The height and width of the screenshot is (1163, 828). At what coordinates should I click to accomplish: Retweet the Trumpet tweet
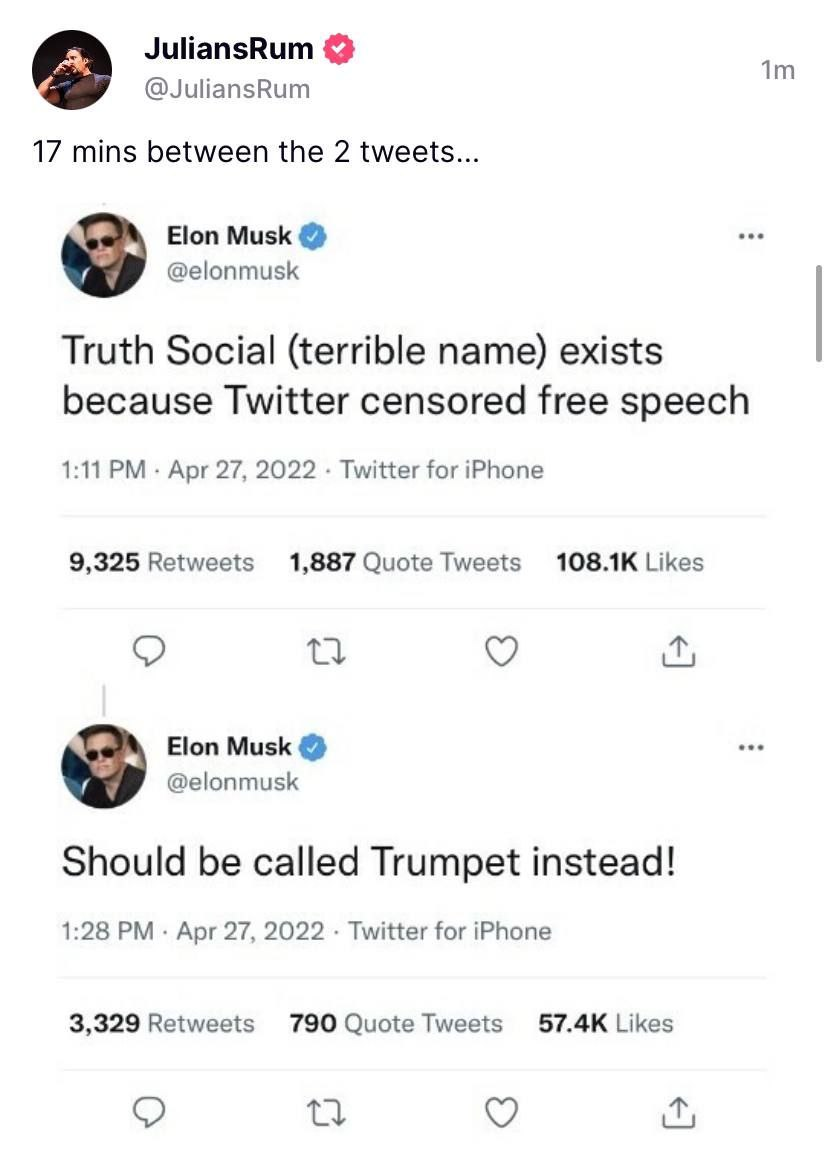point(326,1112)
